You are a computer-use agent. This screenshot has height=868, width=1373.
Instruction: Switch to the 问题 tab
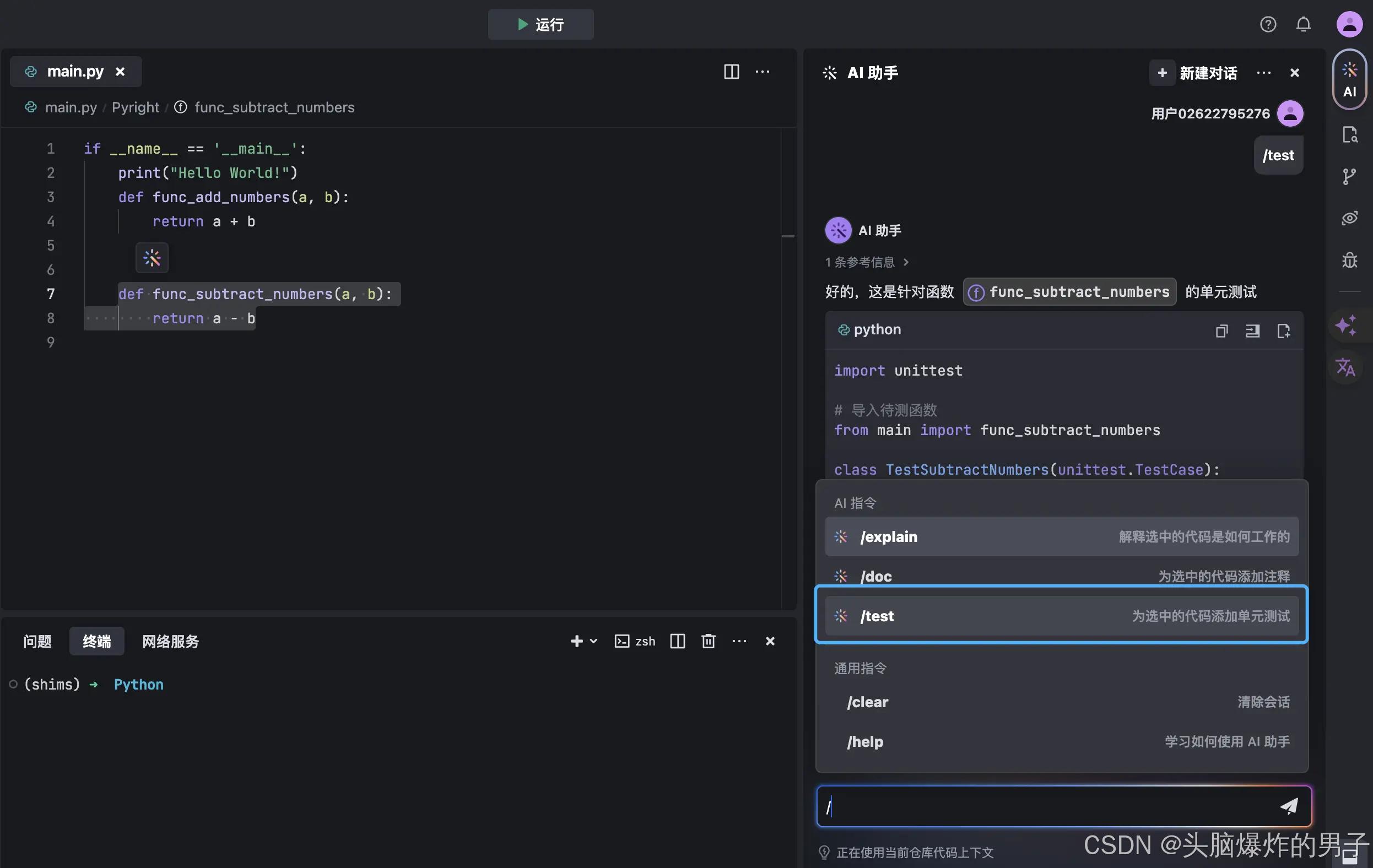(37, 641)
